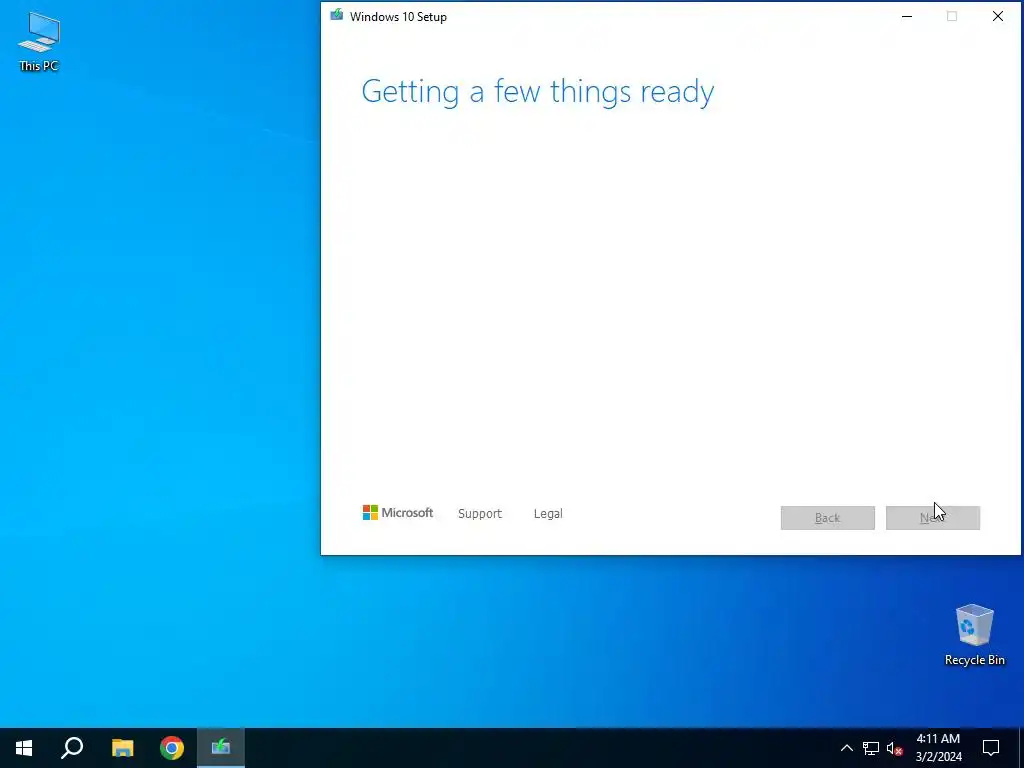Open the This PC desktop icon
The image size is (1024, 768).
point(39,41)
